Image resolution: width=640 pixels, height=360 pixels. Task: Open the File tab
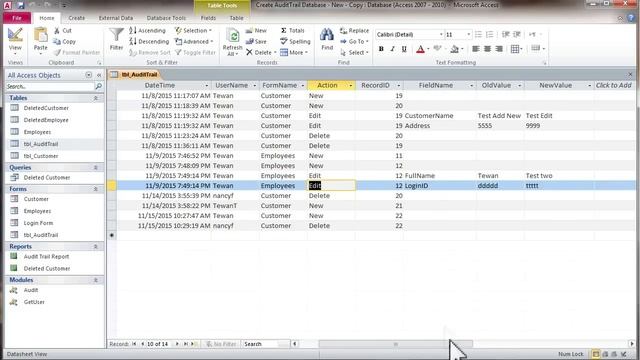click(17, 18)
